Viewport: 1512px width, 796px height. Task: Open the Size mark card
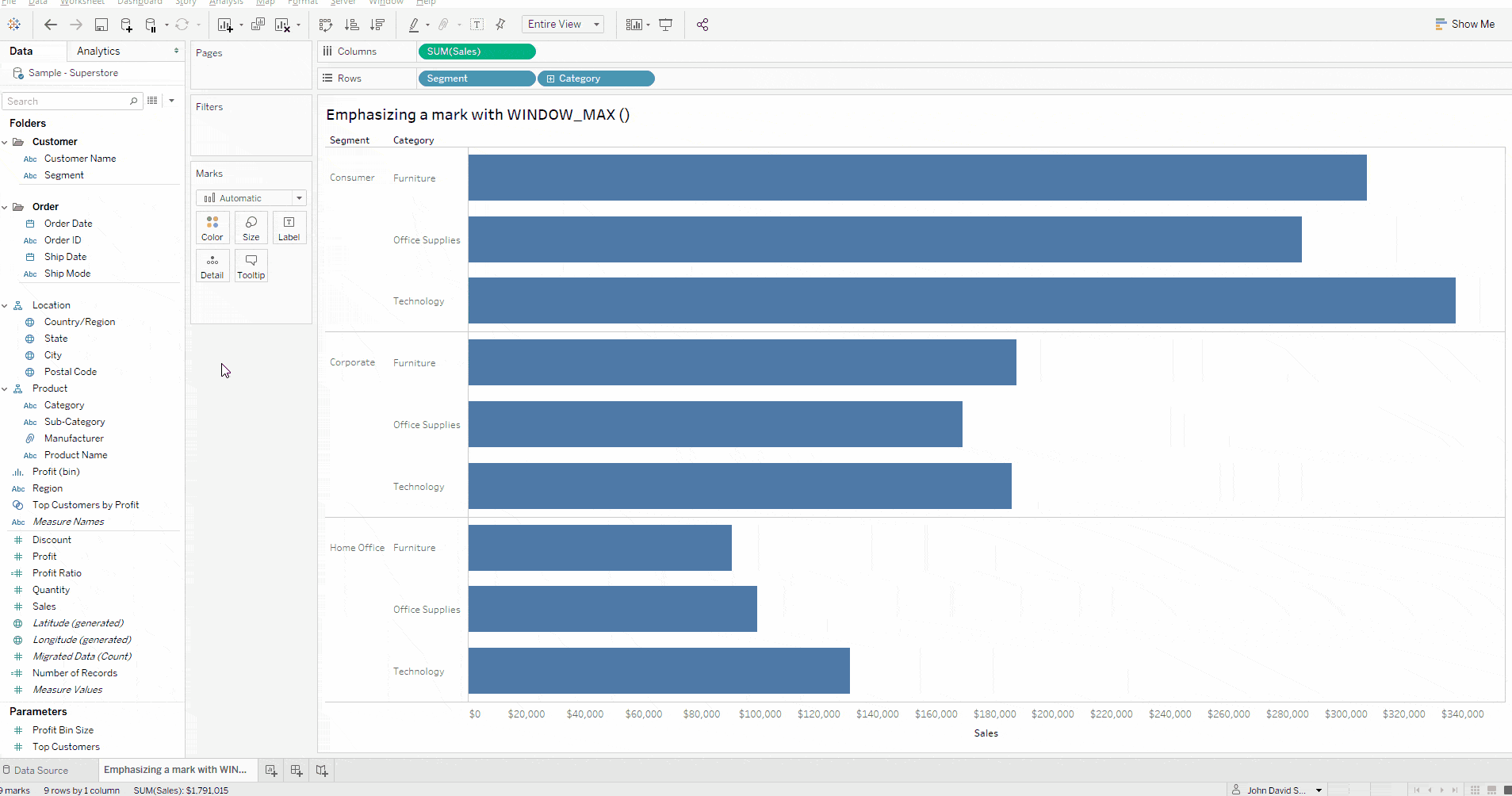pos(251,228)
